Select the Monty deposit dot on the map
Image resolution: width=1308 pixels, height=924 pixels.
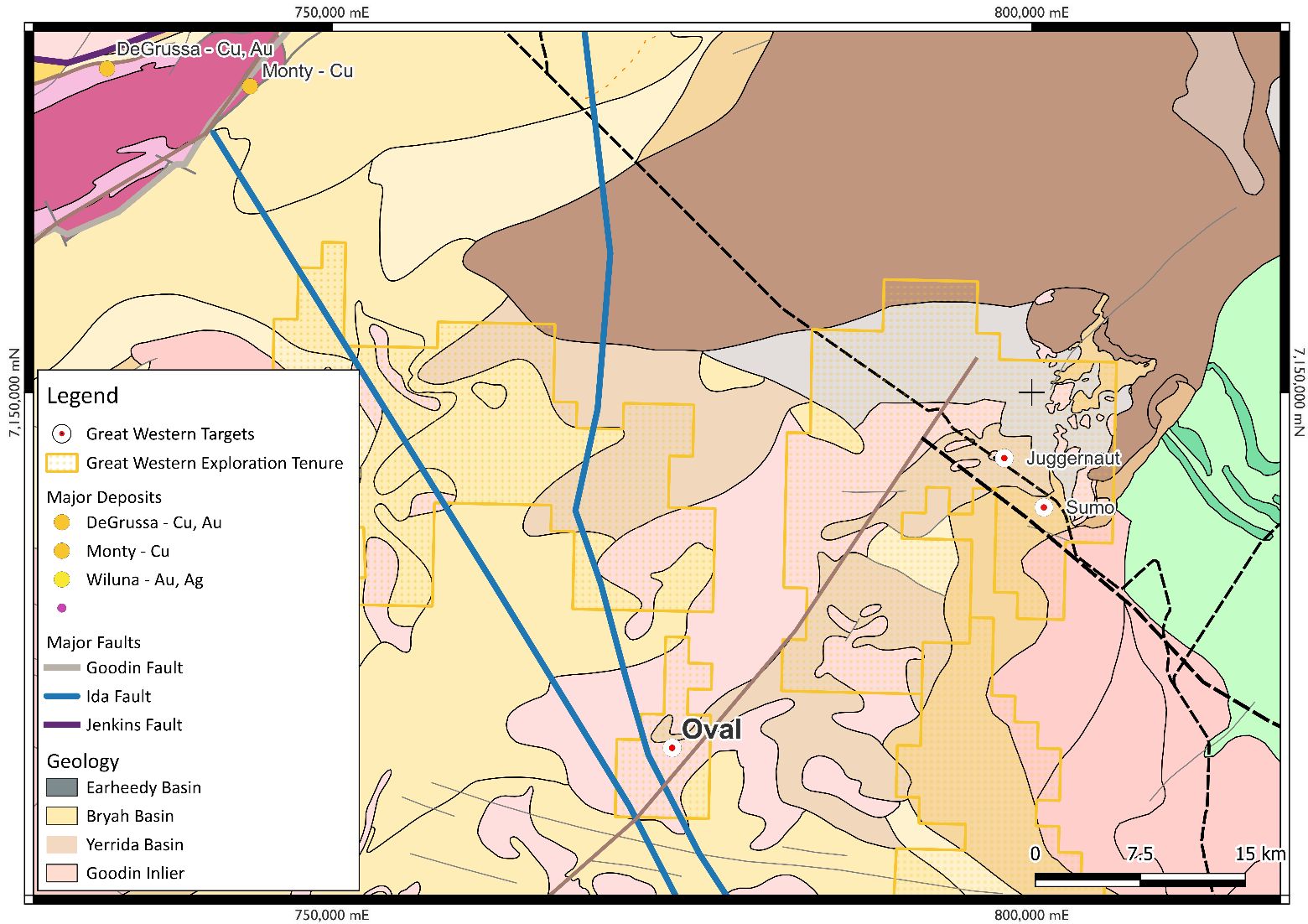pyautogui.click(x=250, y=86)
